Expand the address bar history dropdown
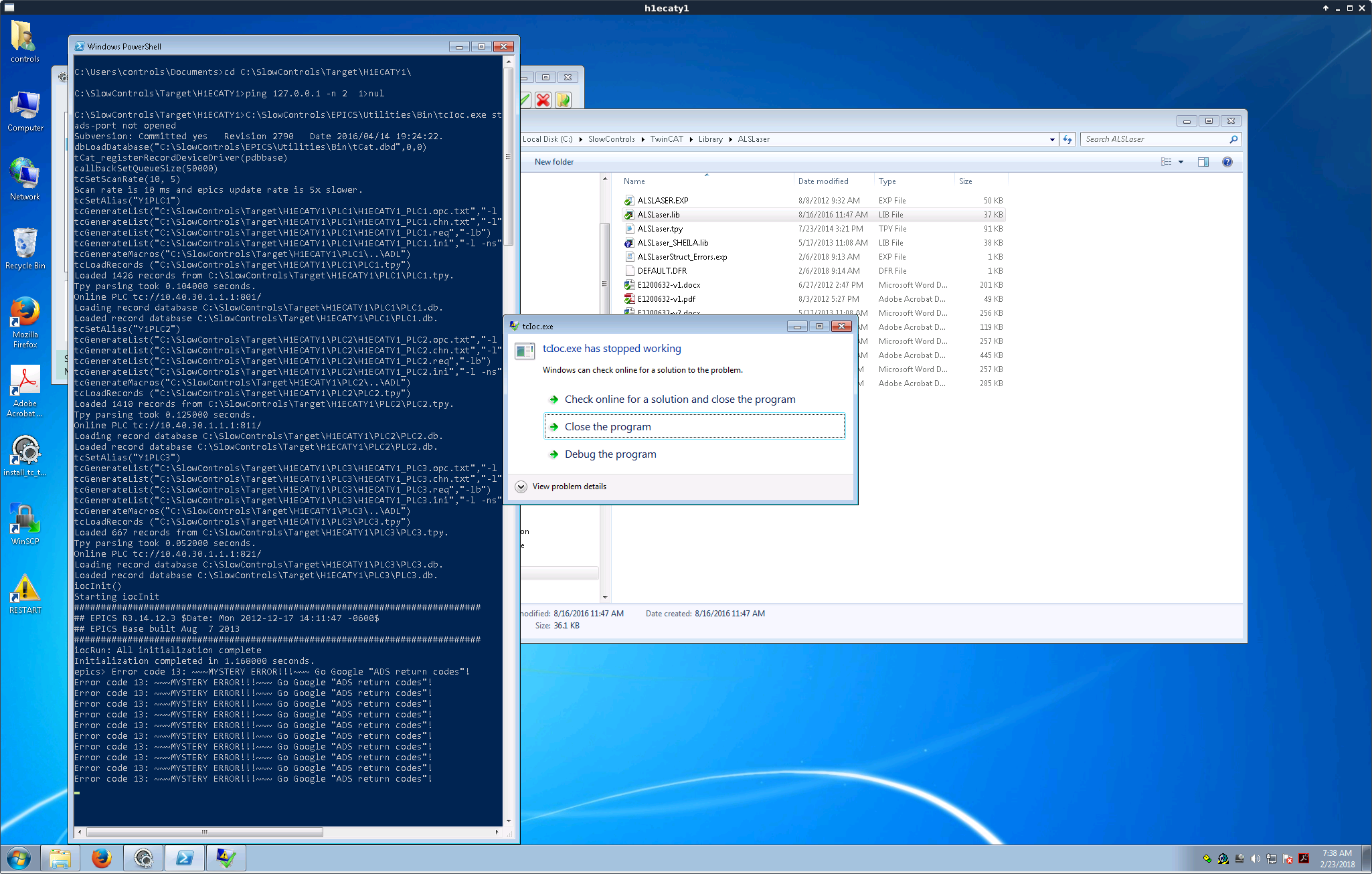The width and height of the screenshot is (1372, 874). [1053, 139]
